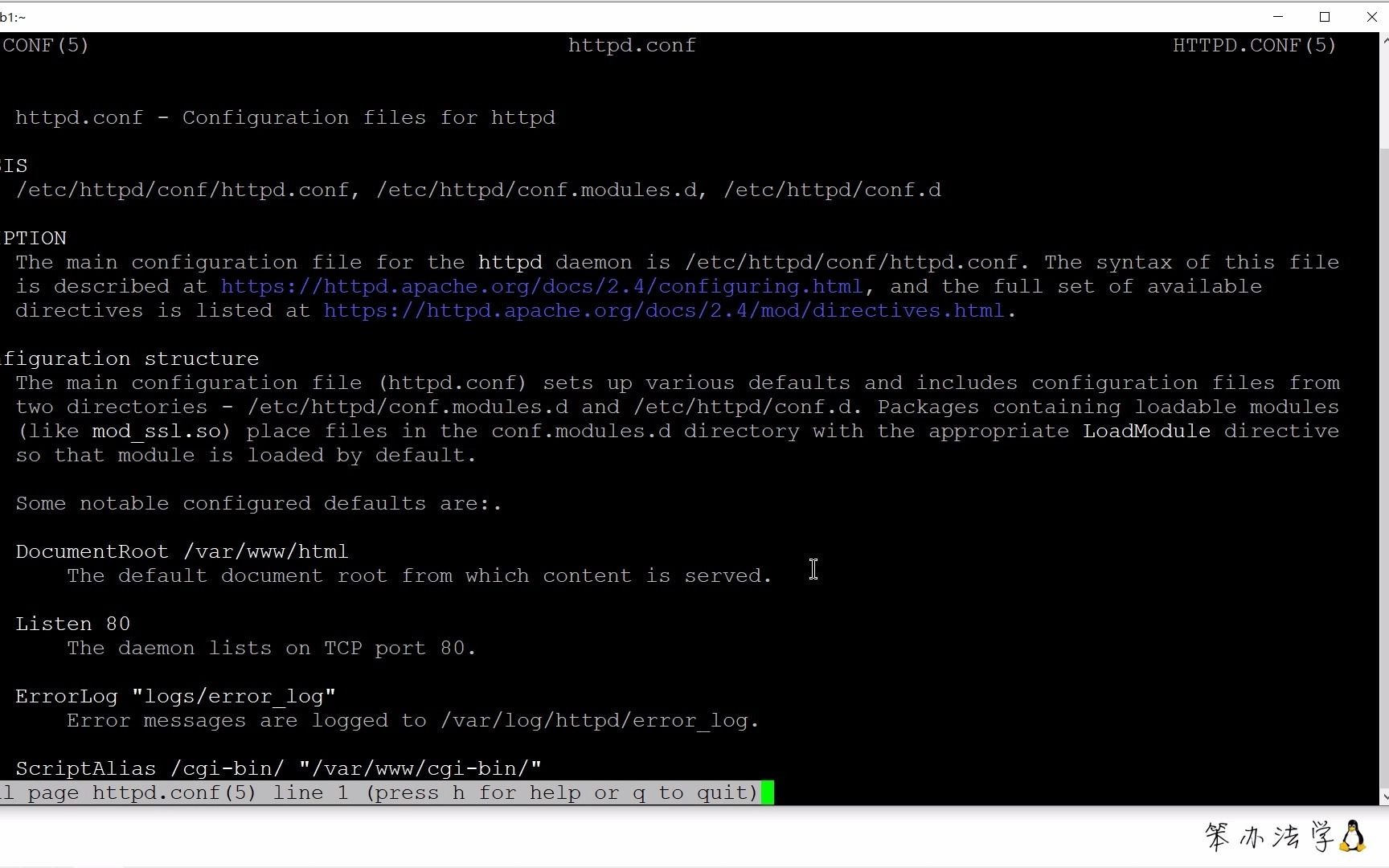This screenshot has width=1389, height=868.
Task: Click the green cursor block on status bar
Action: (x=766, y=792)
